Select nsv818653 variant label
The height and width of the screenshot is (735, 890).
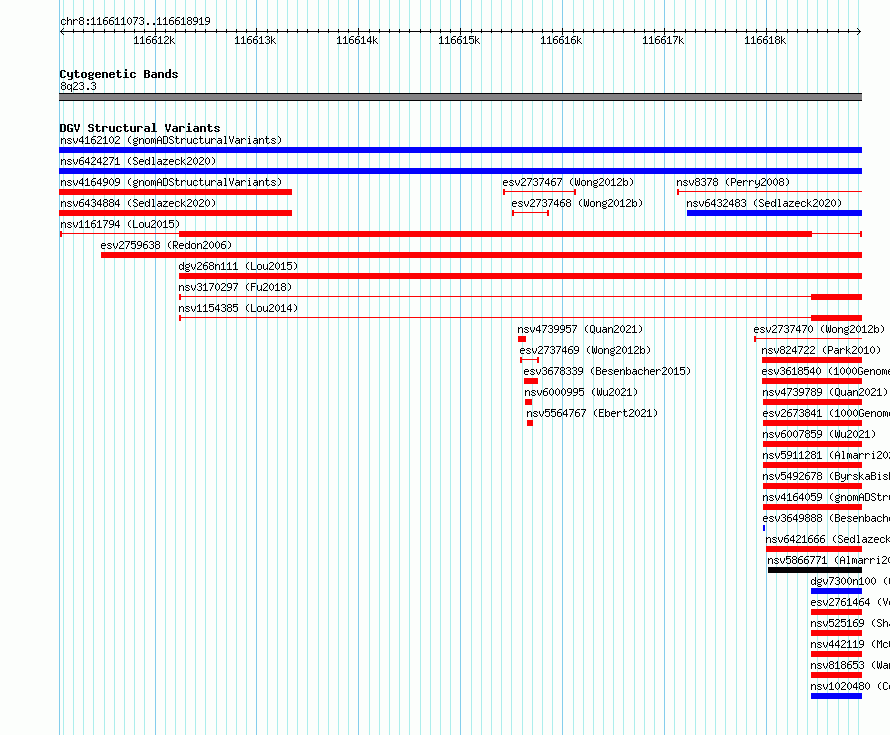(850, 665)
